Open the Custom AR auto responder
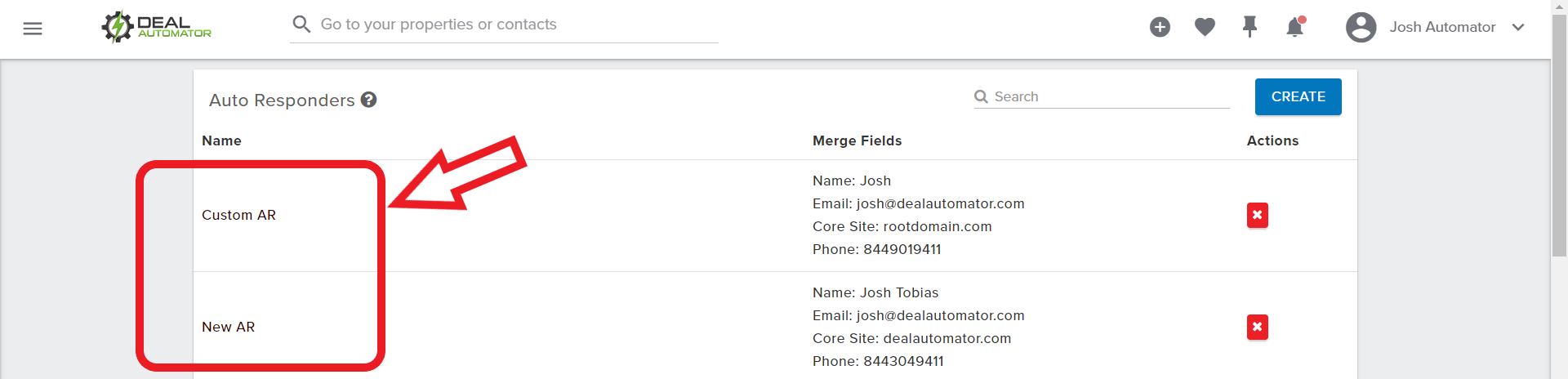 click(238, 215)
